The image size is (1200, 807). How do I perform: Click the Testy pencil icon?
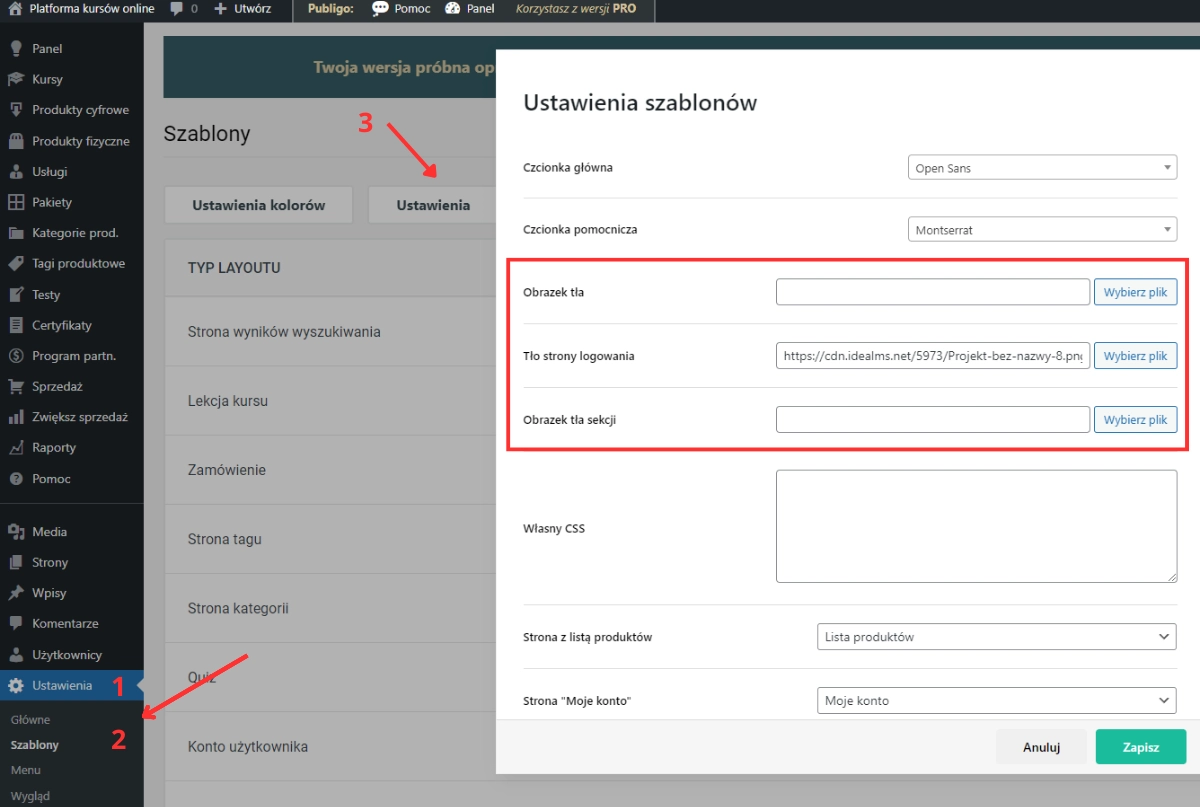coord(15,294)
